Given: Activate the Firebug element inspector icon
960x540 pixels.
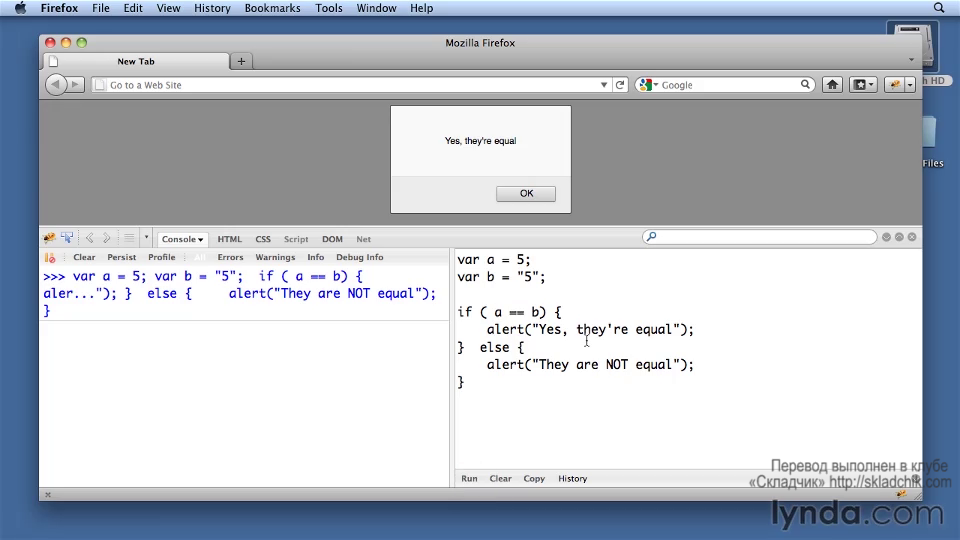Looking at the screenshot, I should (67, 238).
